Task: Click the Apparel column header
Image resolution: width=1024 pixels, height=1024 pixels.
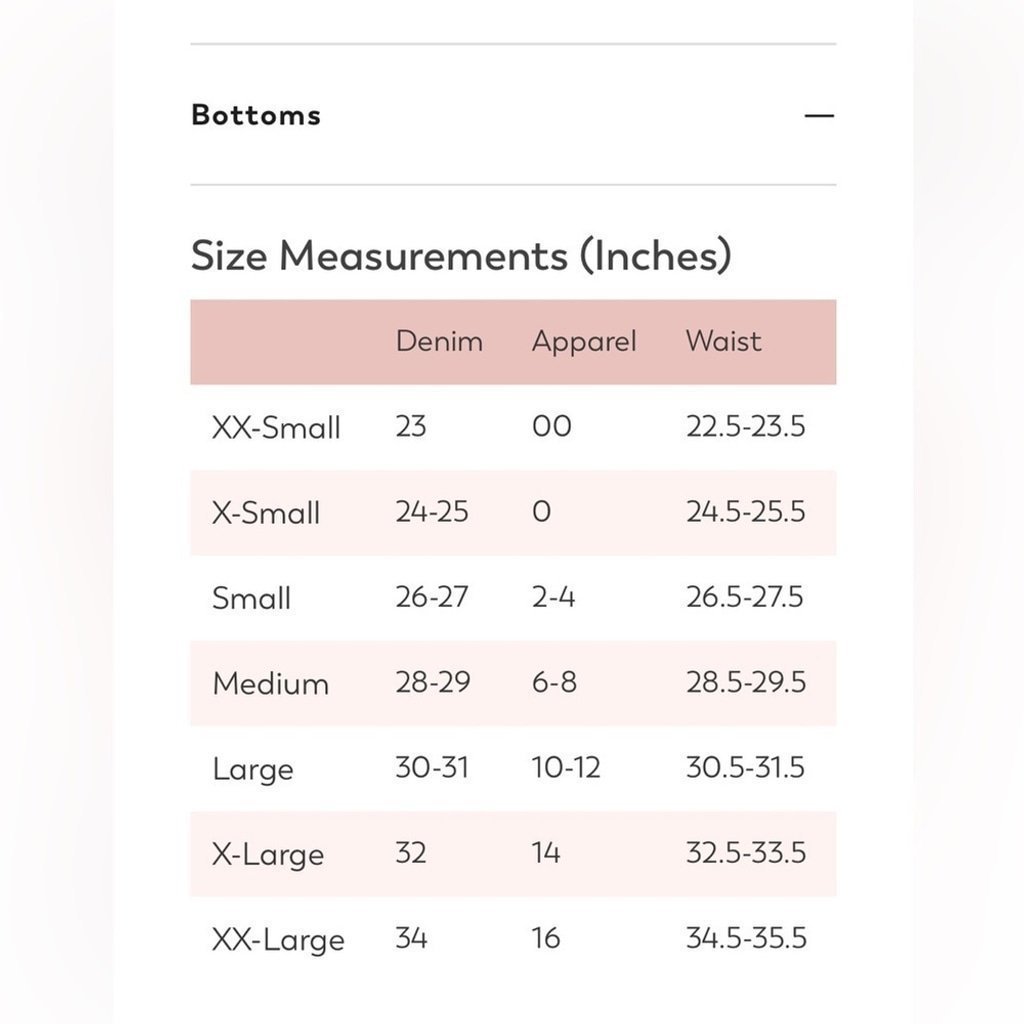Action: tap(584, 342)
